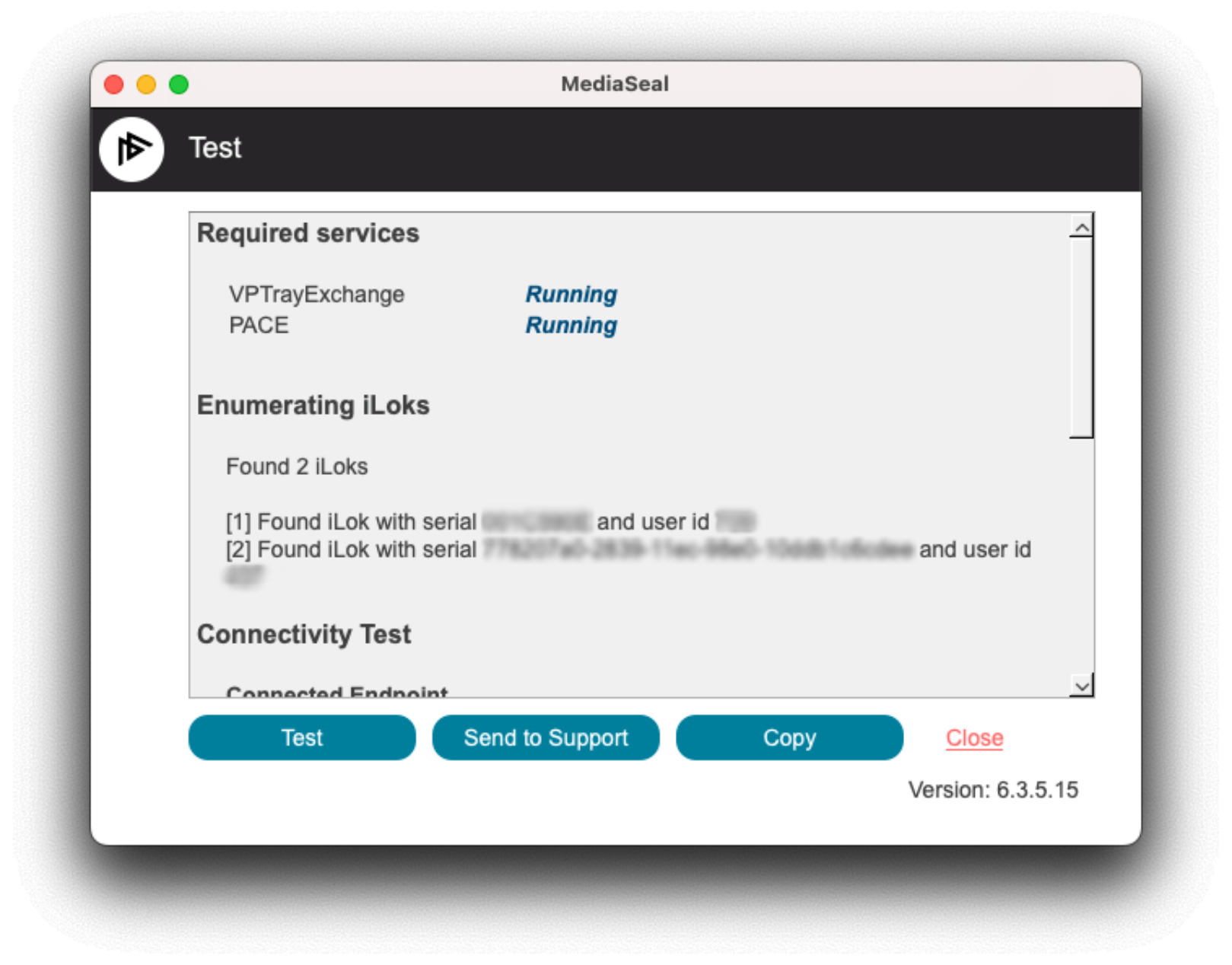
Task: Click the PACE service name
Action: 259,325
